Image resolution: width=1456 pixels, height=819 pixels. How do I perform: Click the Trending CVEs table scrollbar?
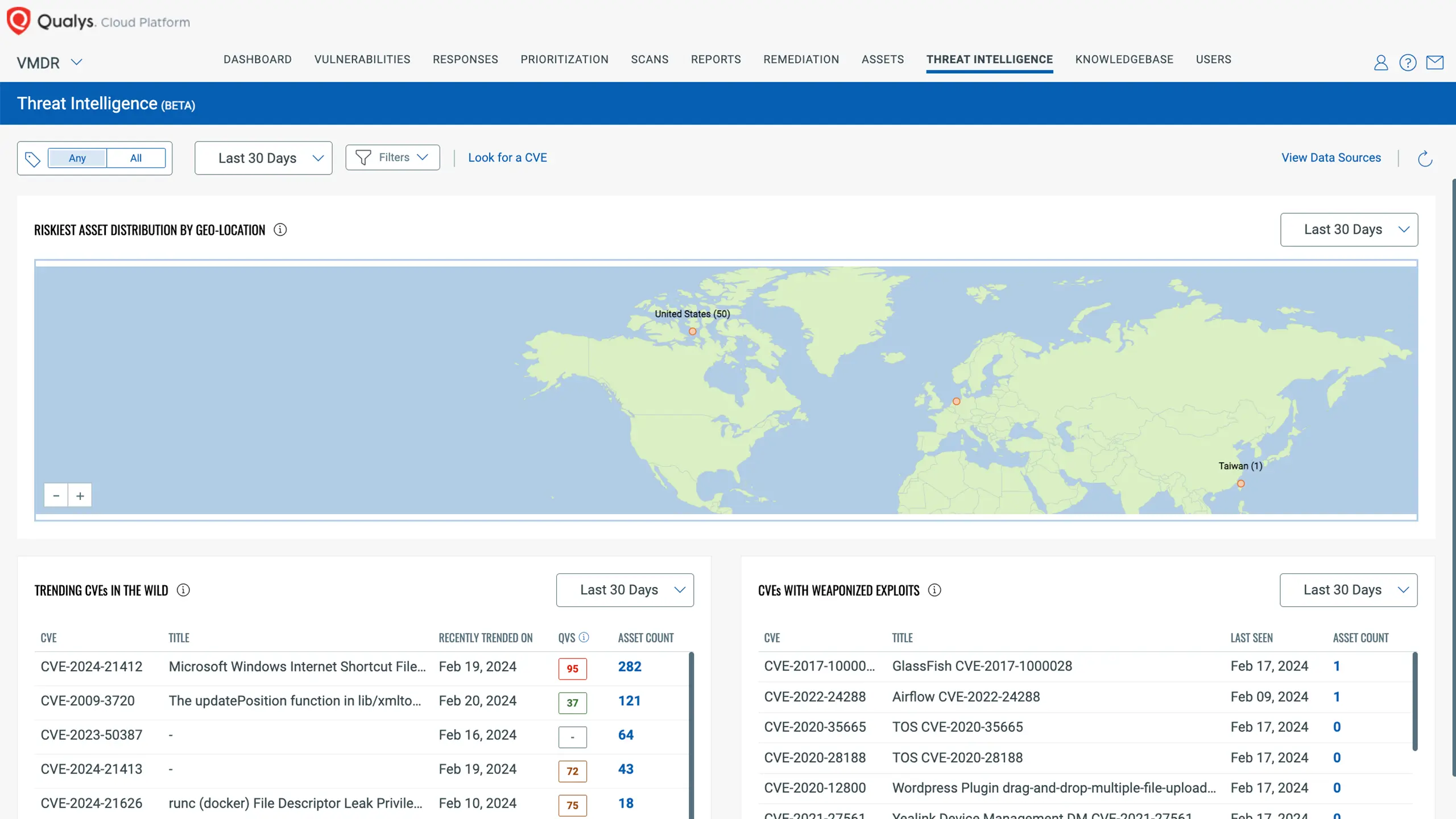[691, 734]
